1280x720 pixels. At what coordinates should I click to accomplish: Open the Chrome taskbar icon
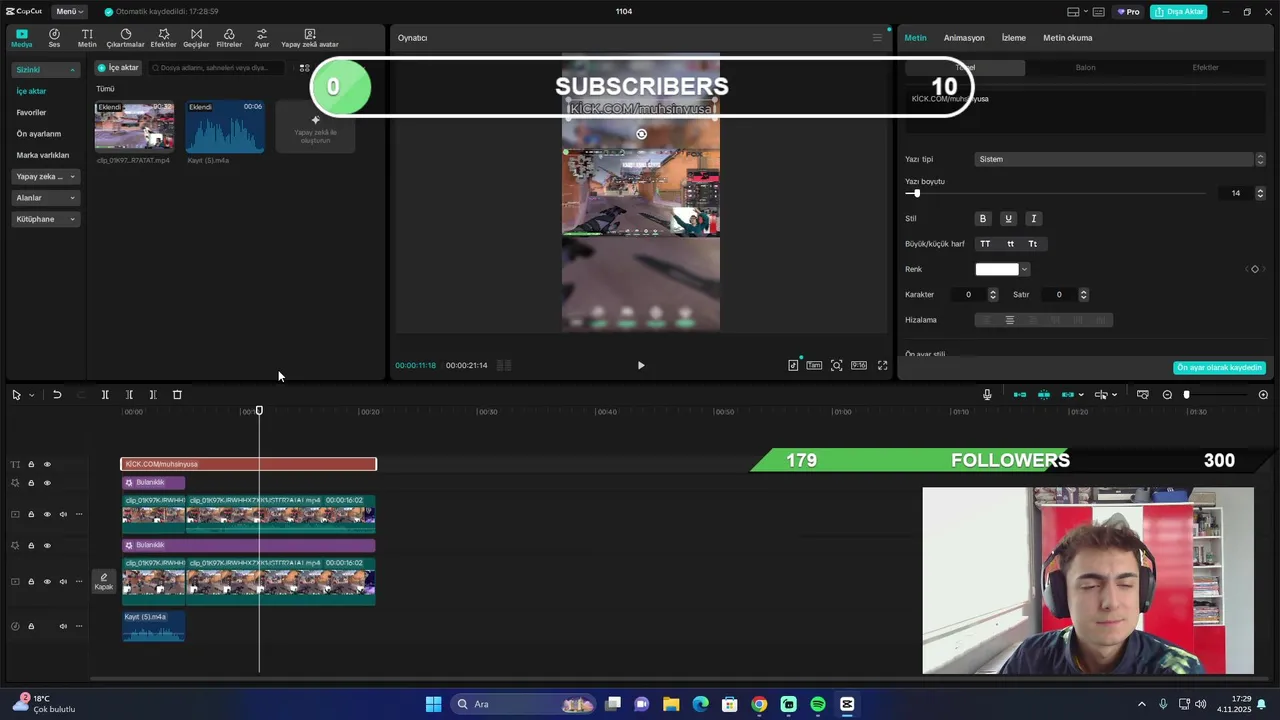pos(759,704)
